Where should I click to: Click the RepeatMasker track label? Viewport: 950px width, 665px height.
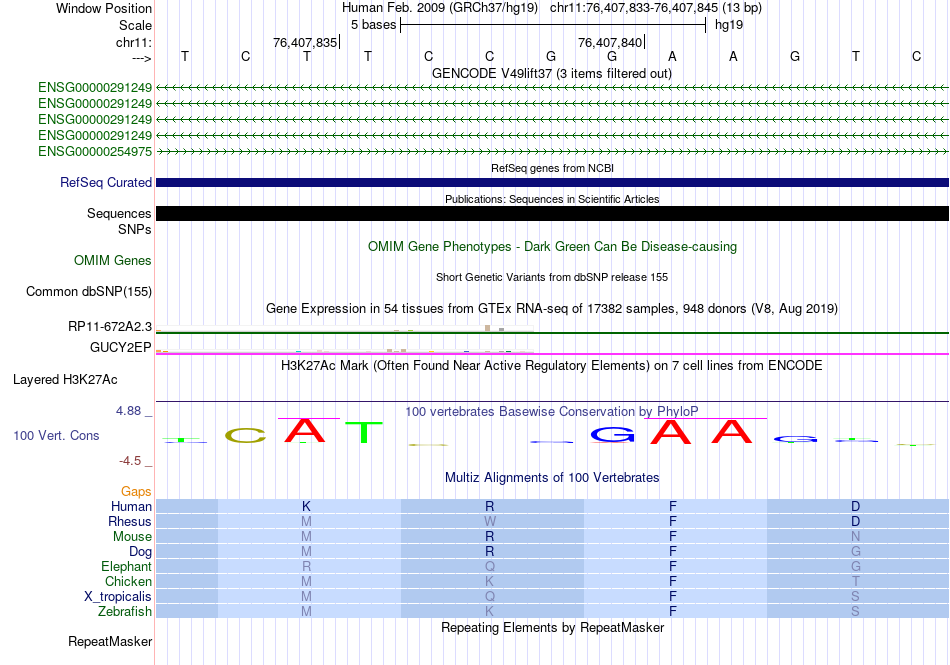(x=110, y=641)
